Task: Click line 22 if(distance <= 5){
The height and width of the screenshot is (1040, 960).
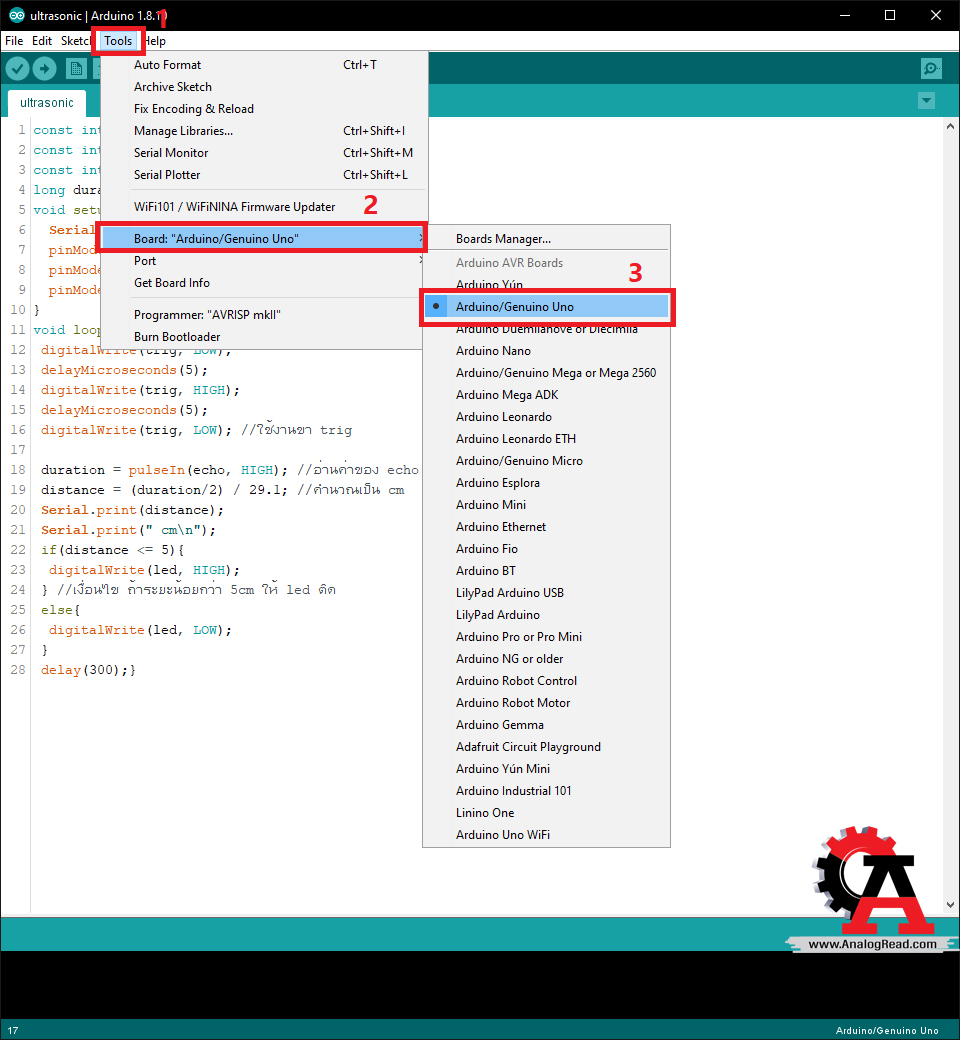Action: (x=112, y=550)
